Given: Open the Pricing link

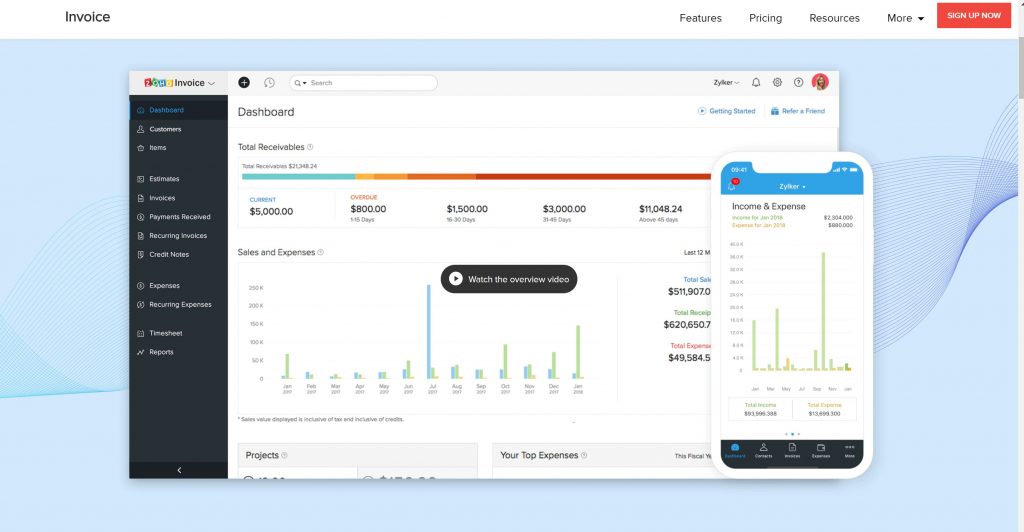Looking at the screenshot, I should tap(765, 18).
